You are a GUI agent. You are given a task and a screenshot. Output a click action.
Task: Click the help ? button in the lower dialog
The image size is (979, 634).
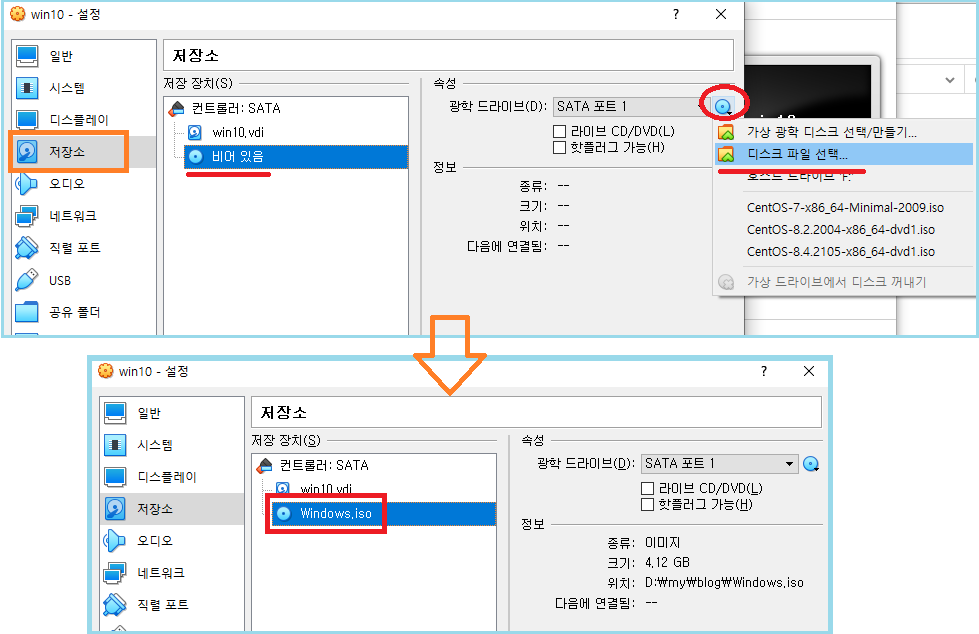coord(764,371)
